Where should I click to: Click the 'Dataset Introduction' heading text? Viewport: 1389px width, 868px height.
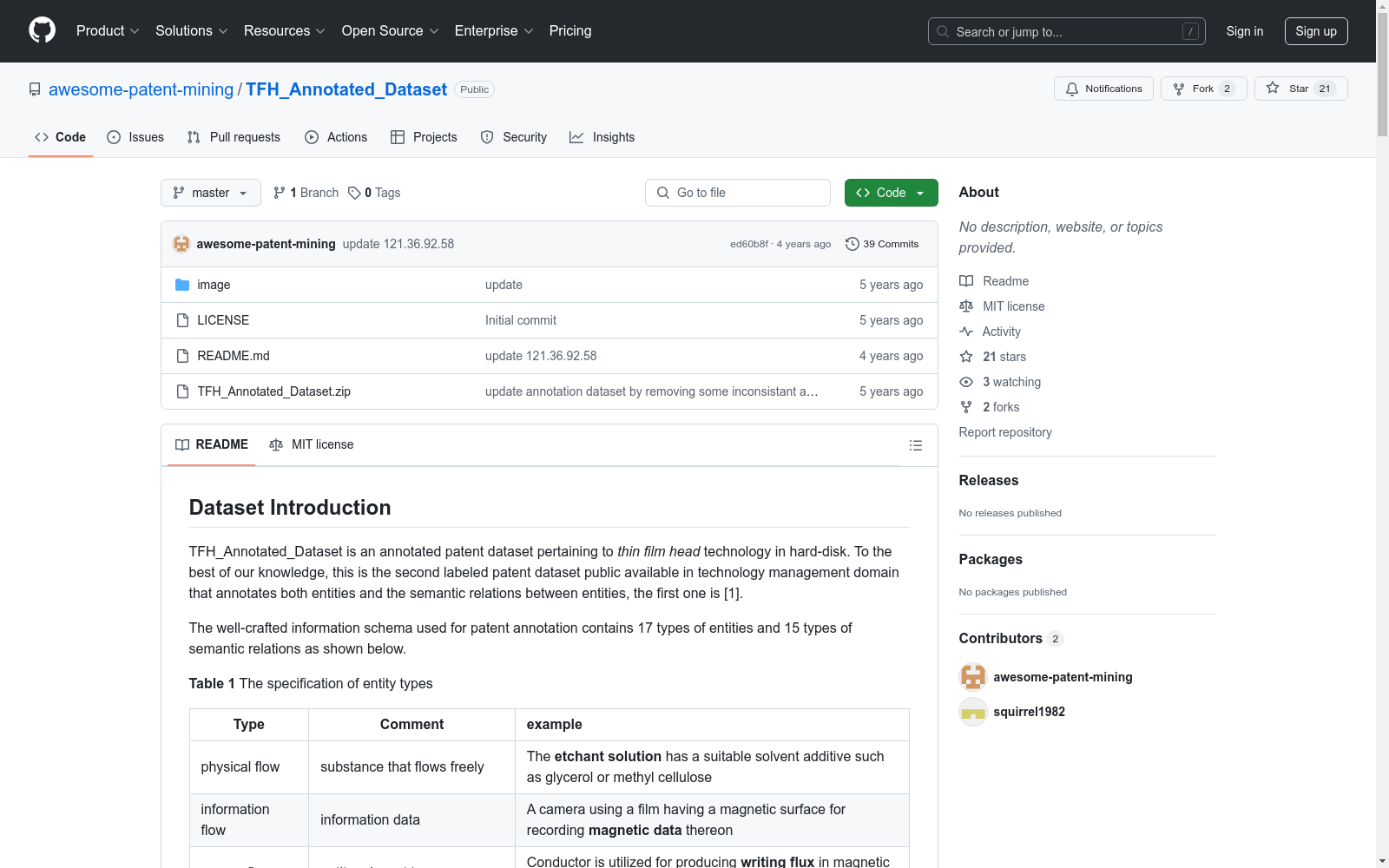[x=290, y=508]
